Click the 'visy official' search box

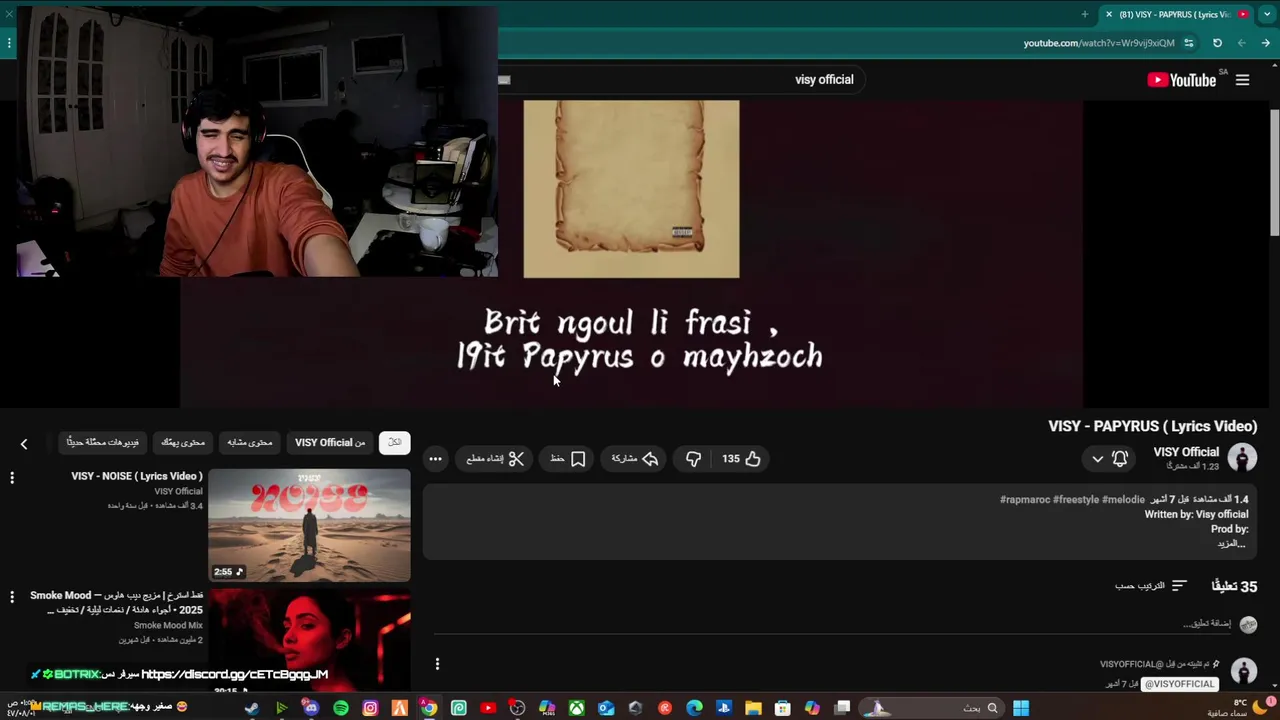(680, 79)
